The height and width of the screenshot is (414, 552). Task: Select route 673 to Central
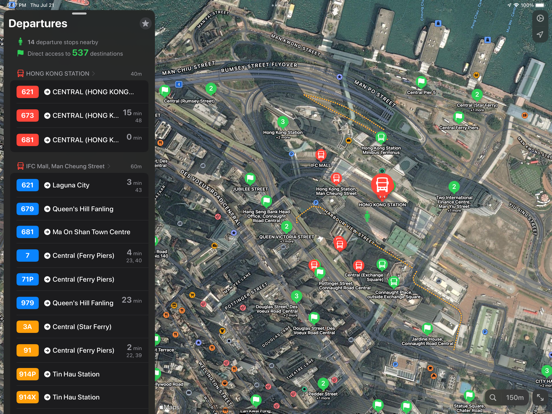pyautogui.click(x=79, y=115)
